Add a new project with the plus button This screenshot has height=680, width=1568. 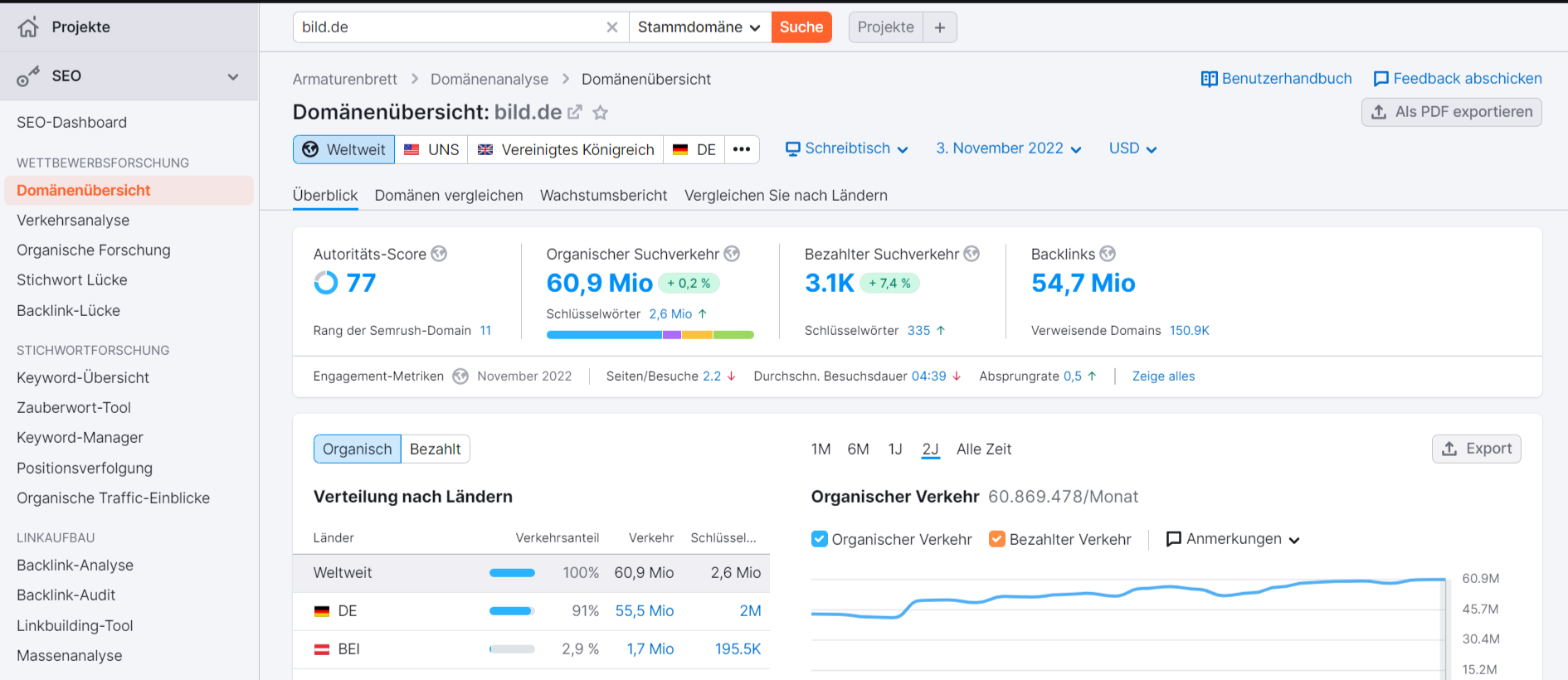[940, 27]
